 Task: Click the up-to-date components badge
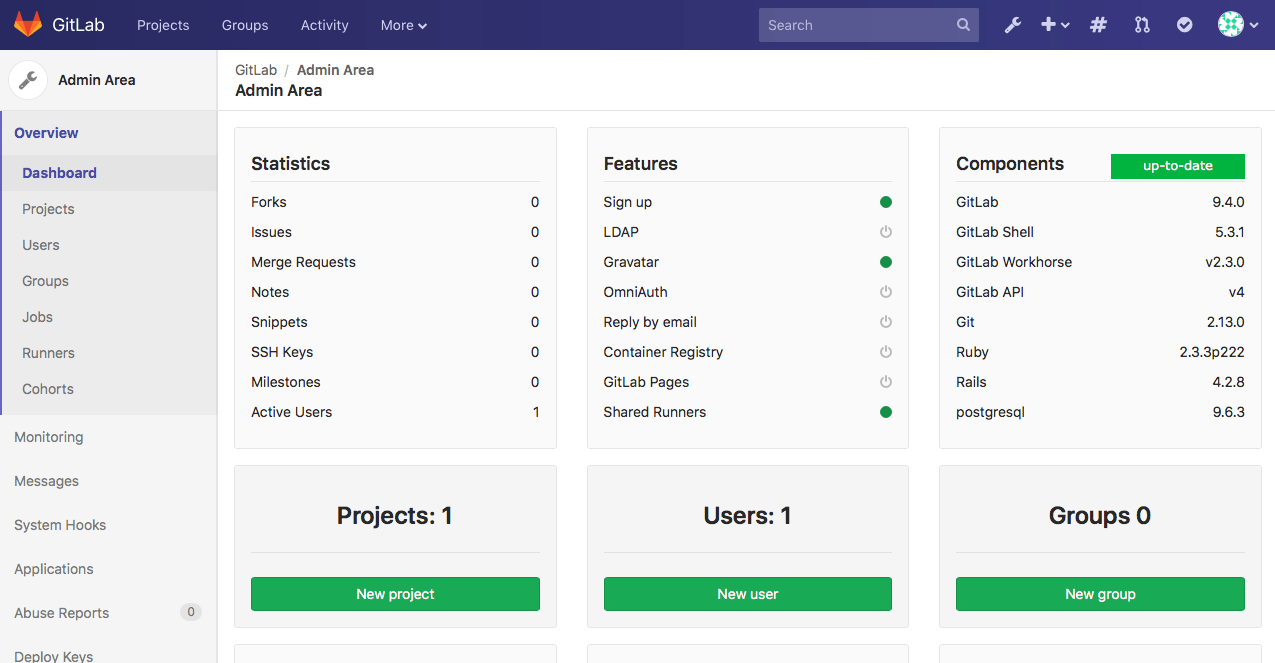(1177, 166)
